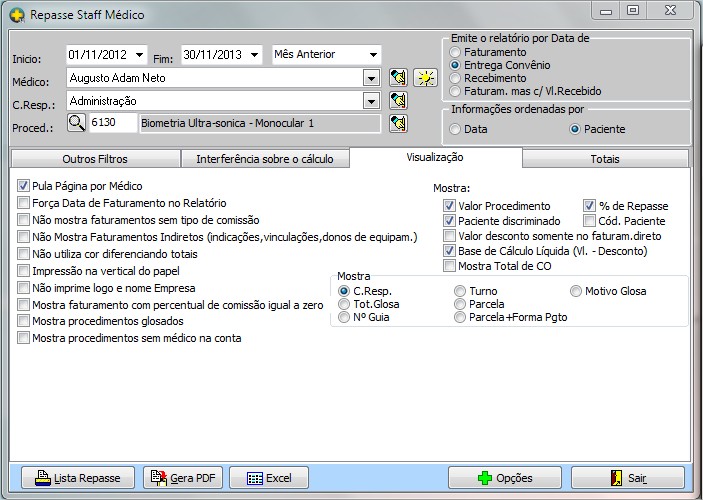Click the clear icon beside the C.Resp. field
Image resolution: width=703 pixels, height=500 pixels.
(399, 100)
